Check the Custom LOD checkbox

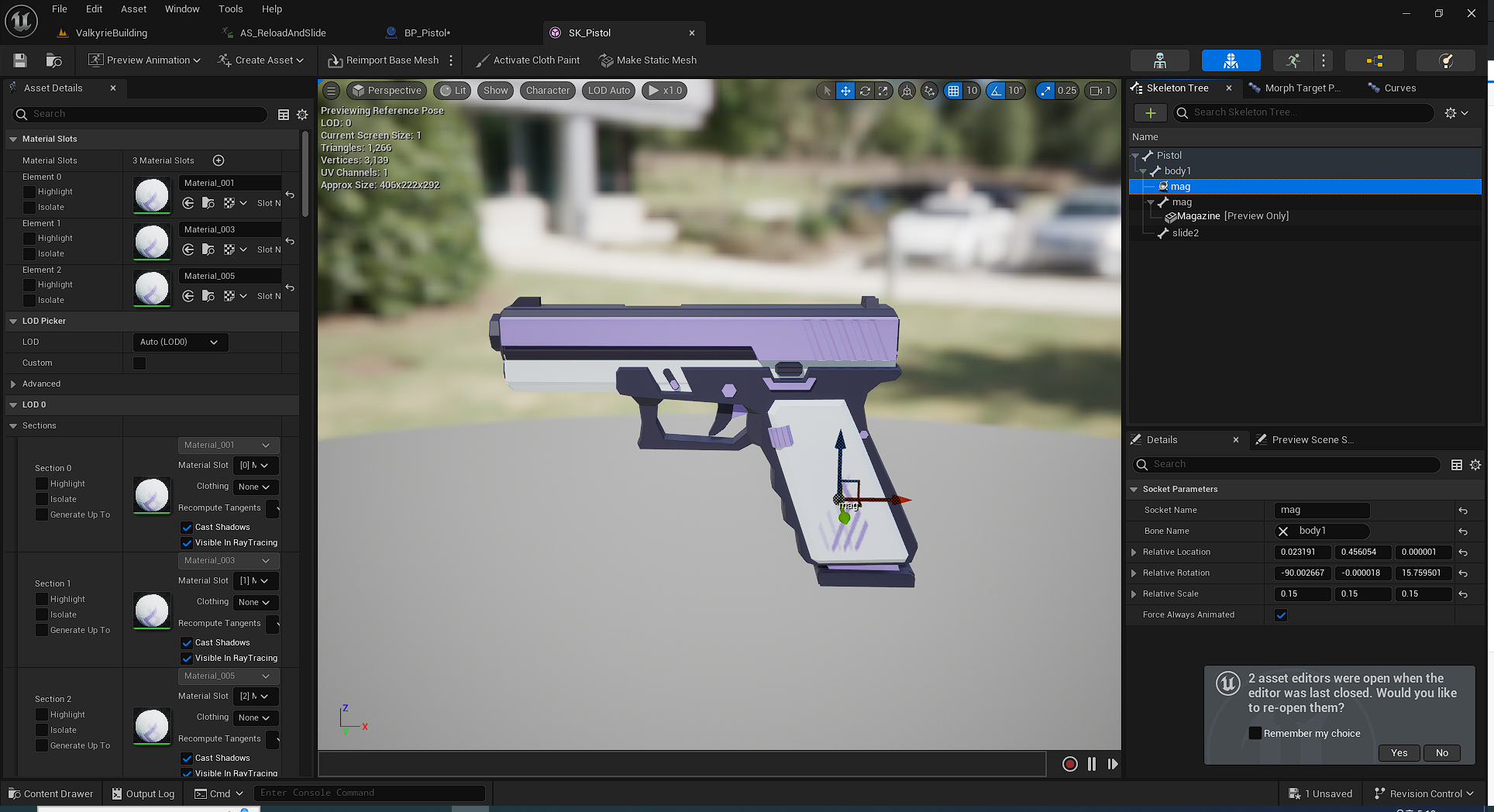click(x=139, y=363)
